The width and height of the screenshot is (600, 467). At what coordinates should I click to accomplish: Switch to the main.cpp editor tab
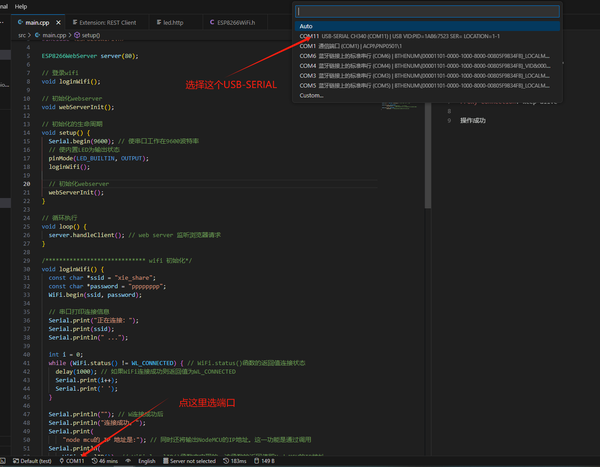37,23
